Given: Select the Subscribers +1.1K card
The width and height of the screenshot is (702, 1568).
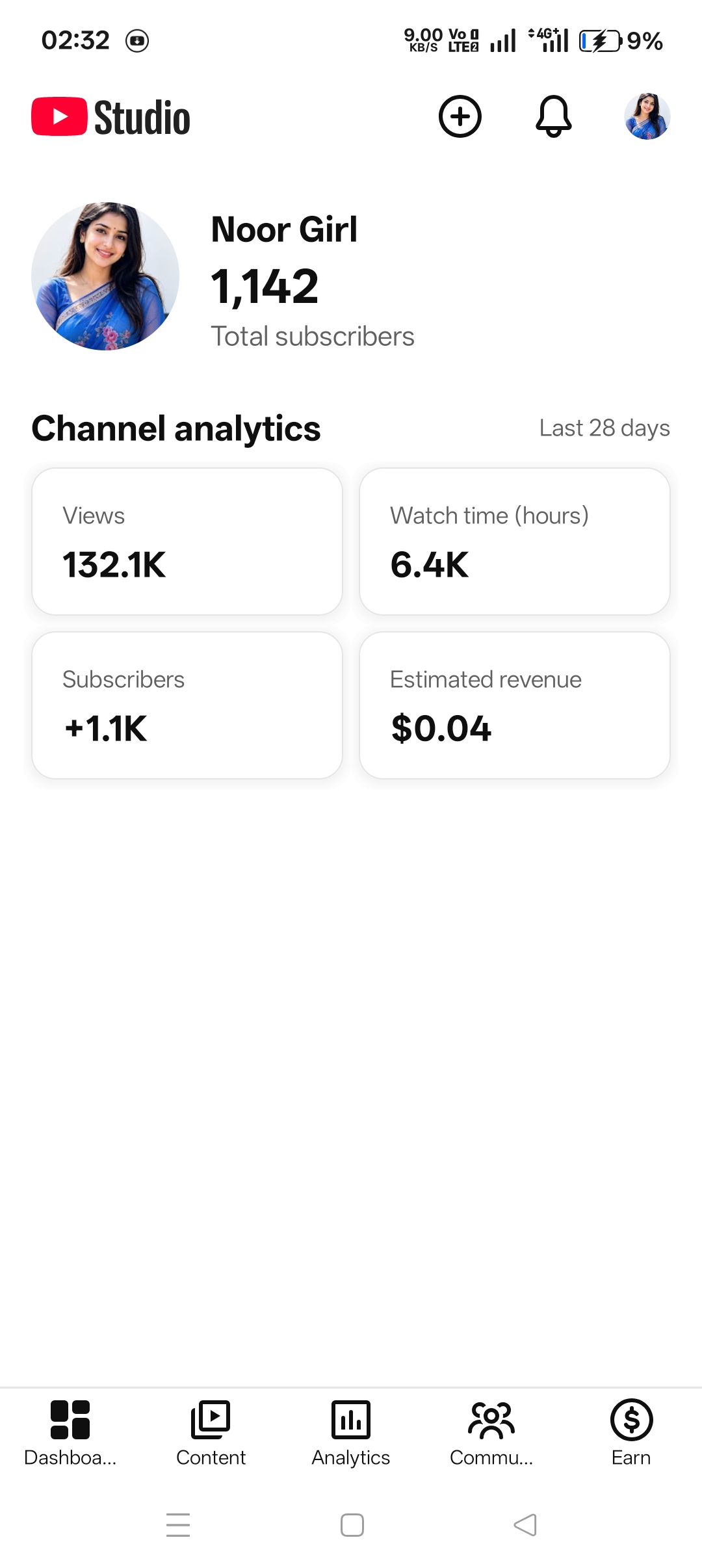Looking at the screenshot, I should tap(187, 705).
